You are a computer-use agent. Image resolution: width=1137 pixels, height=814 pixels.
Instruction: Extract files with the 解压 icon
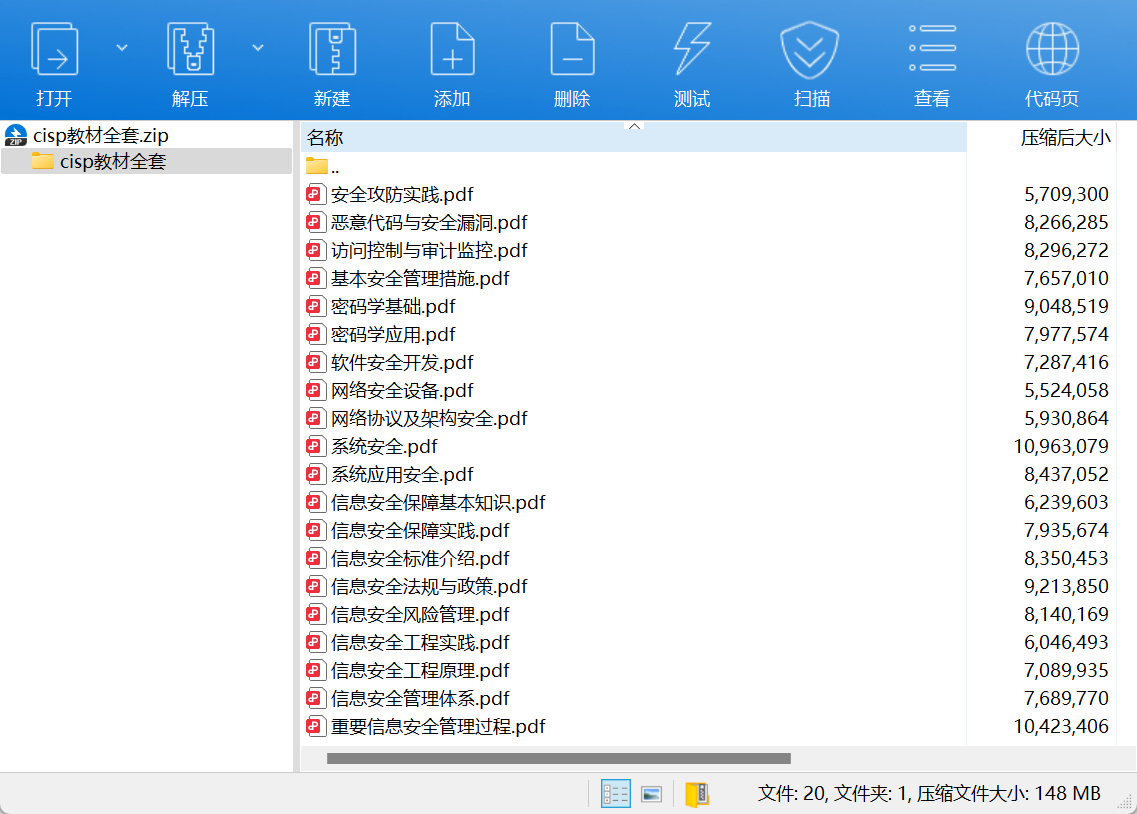pos(190,60)
